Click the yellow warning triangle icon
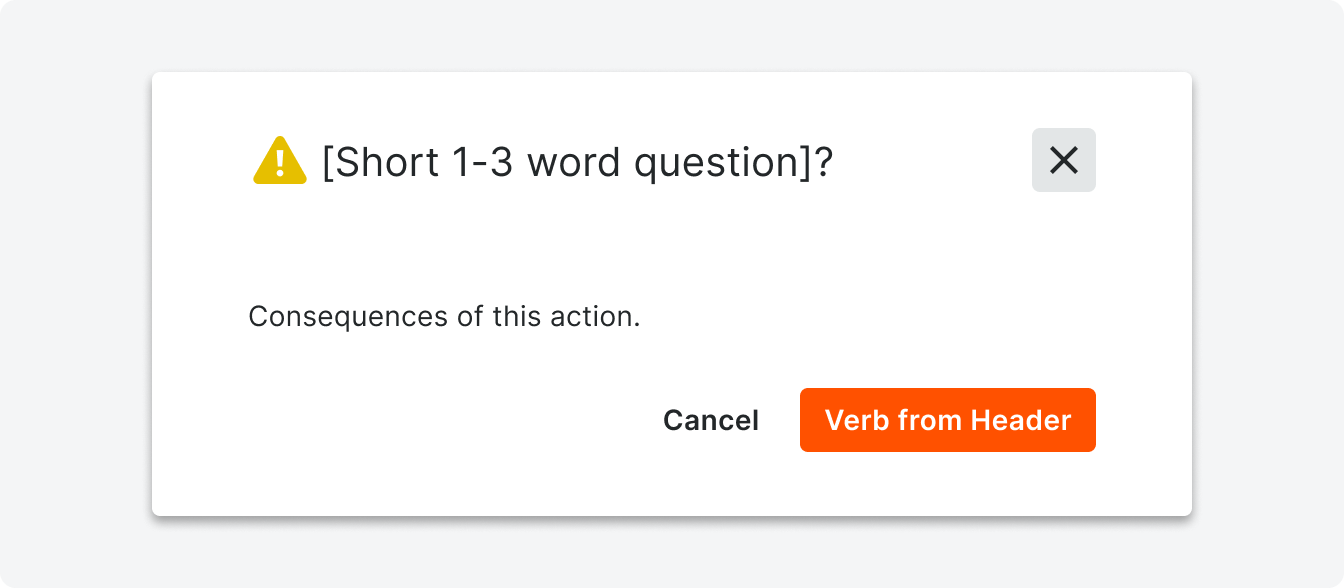 pyautogui.click(x=280, y=161)
